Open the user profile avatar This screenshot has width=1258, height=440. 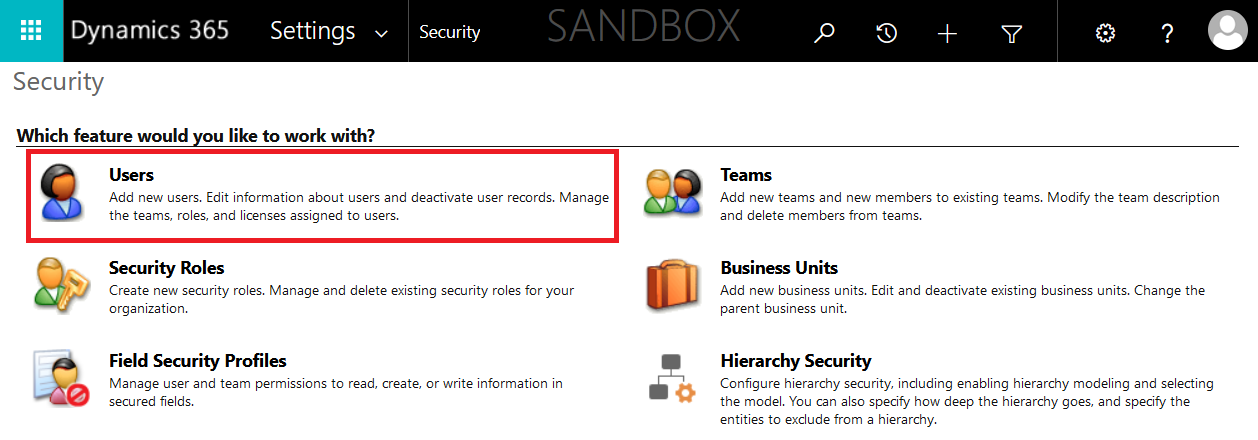(1227, 31)
